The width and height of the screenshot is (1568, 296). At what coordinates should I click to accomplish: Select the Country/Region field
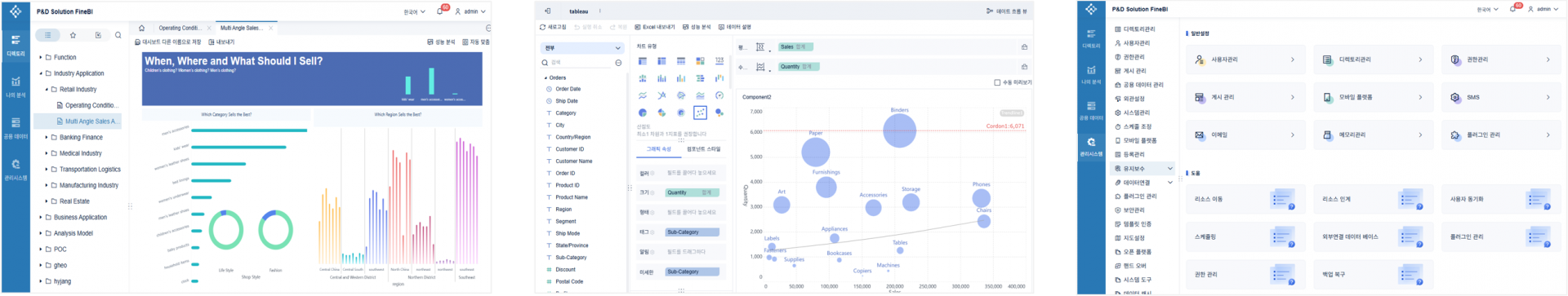pos(572,137)
